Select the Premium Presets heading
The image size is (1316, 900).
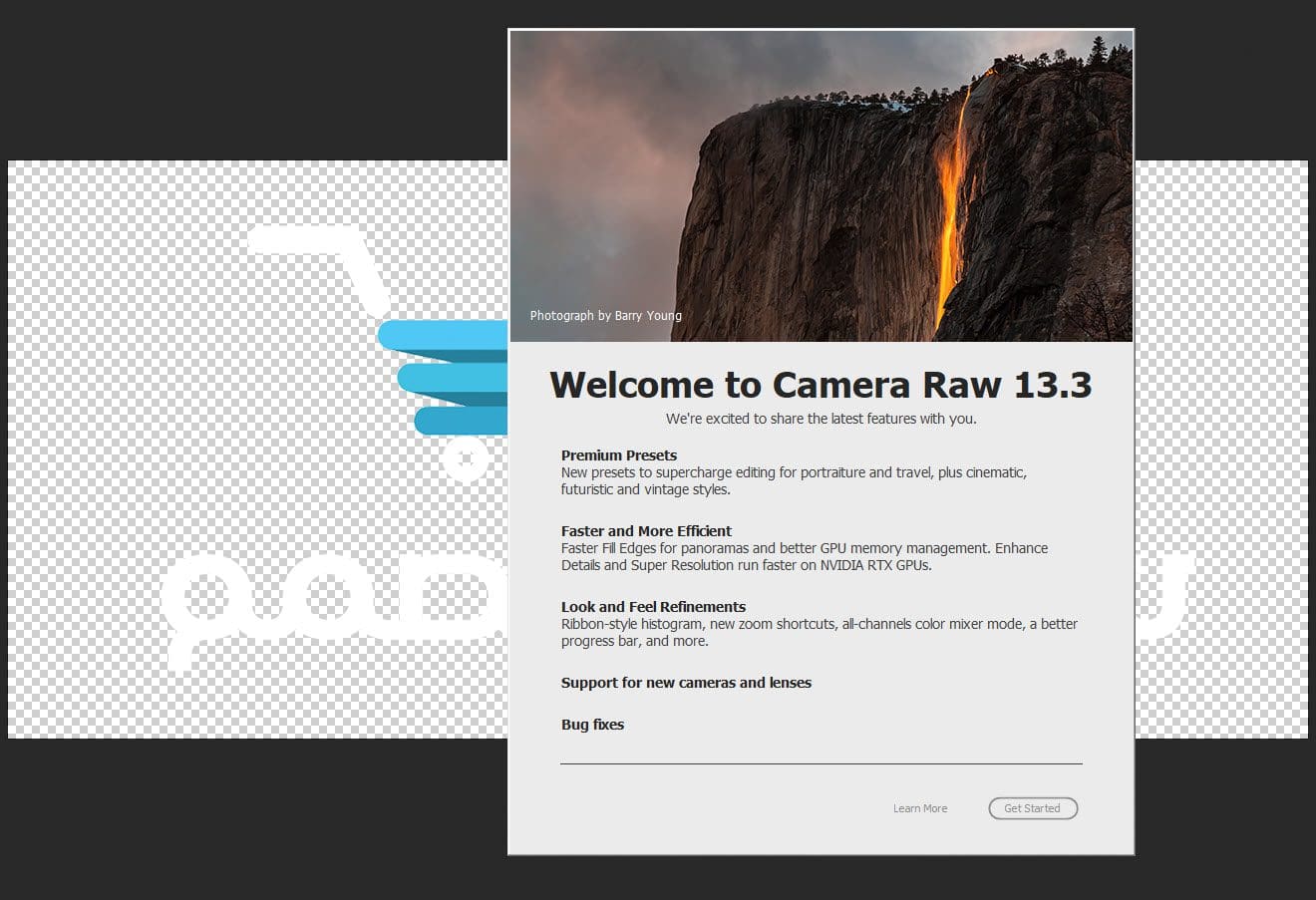[x=618, y=455]
